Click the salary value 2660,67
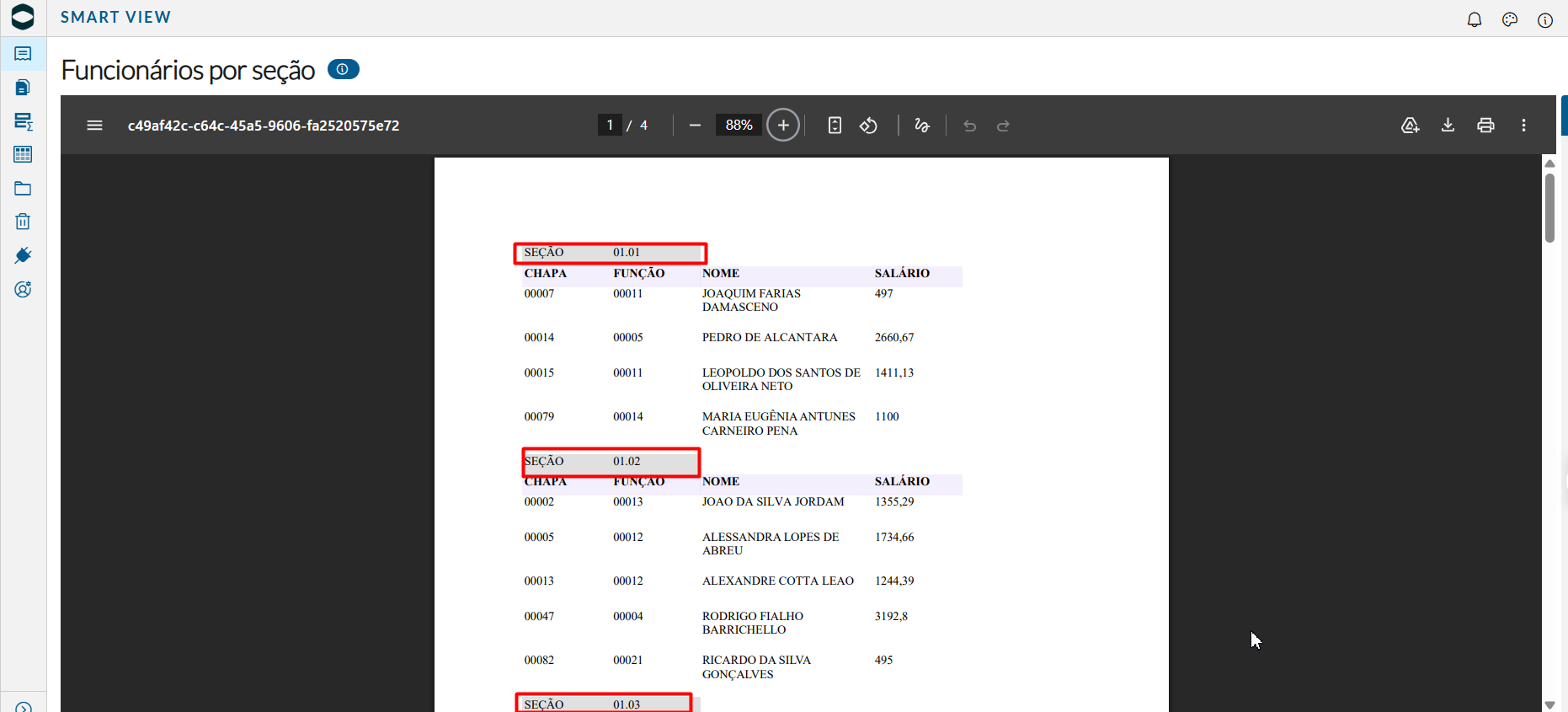The height and width of the screenshot is (712, 1568). click(x=894, y=337)
